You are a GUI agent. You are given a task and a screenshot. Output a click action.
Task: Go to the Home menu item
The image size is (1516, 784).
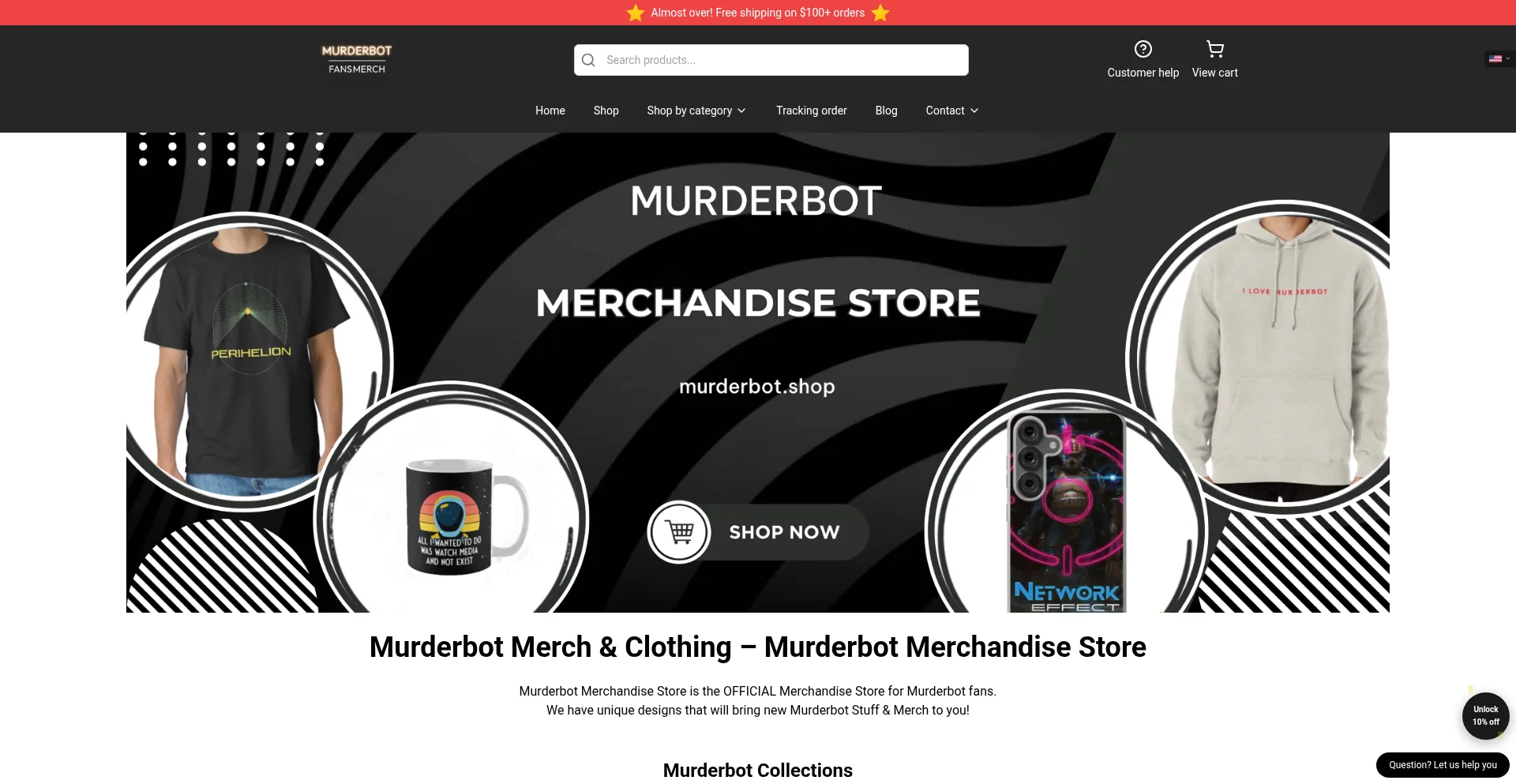(x=550, y=111)
